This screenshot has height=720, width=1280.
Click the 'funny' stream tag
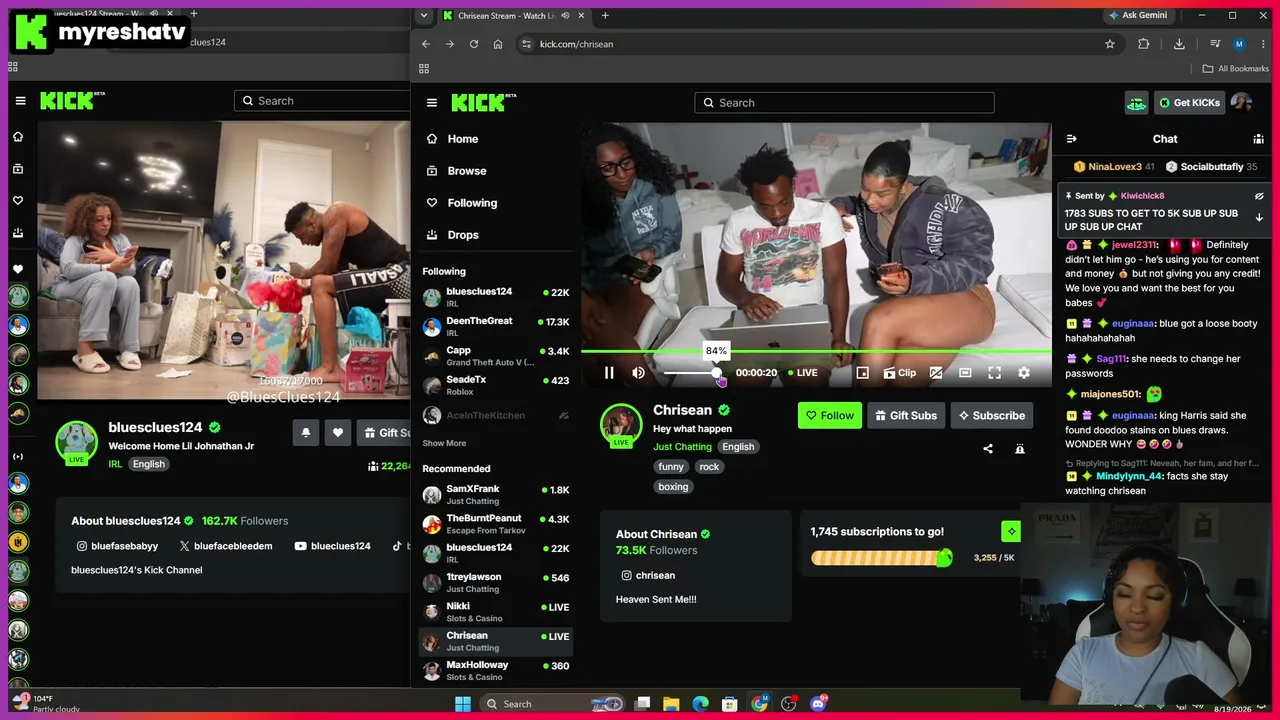tap(671, 467)
